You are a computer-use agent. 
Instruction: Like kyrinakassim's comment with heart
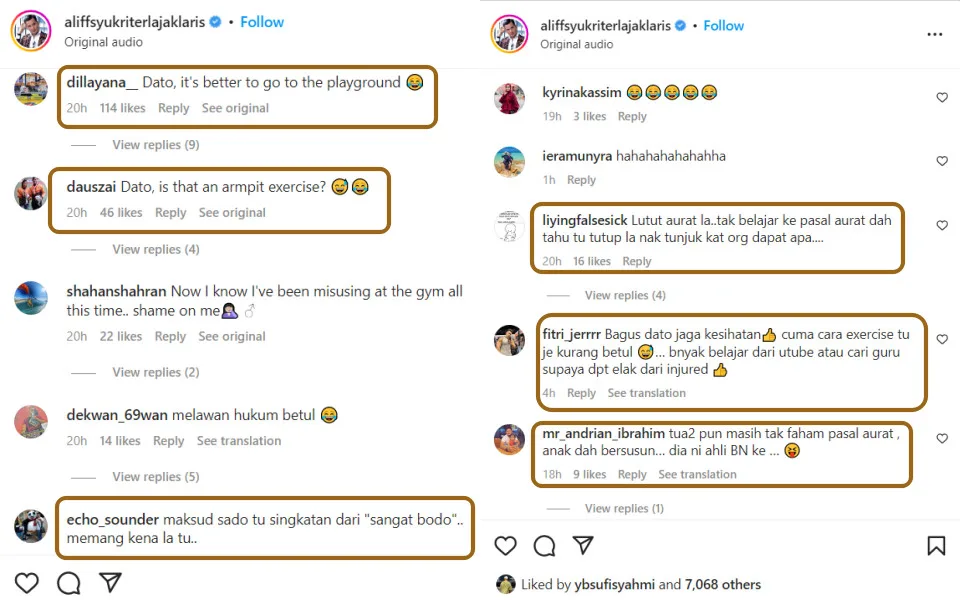[942, 98]
